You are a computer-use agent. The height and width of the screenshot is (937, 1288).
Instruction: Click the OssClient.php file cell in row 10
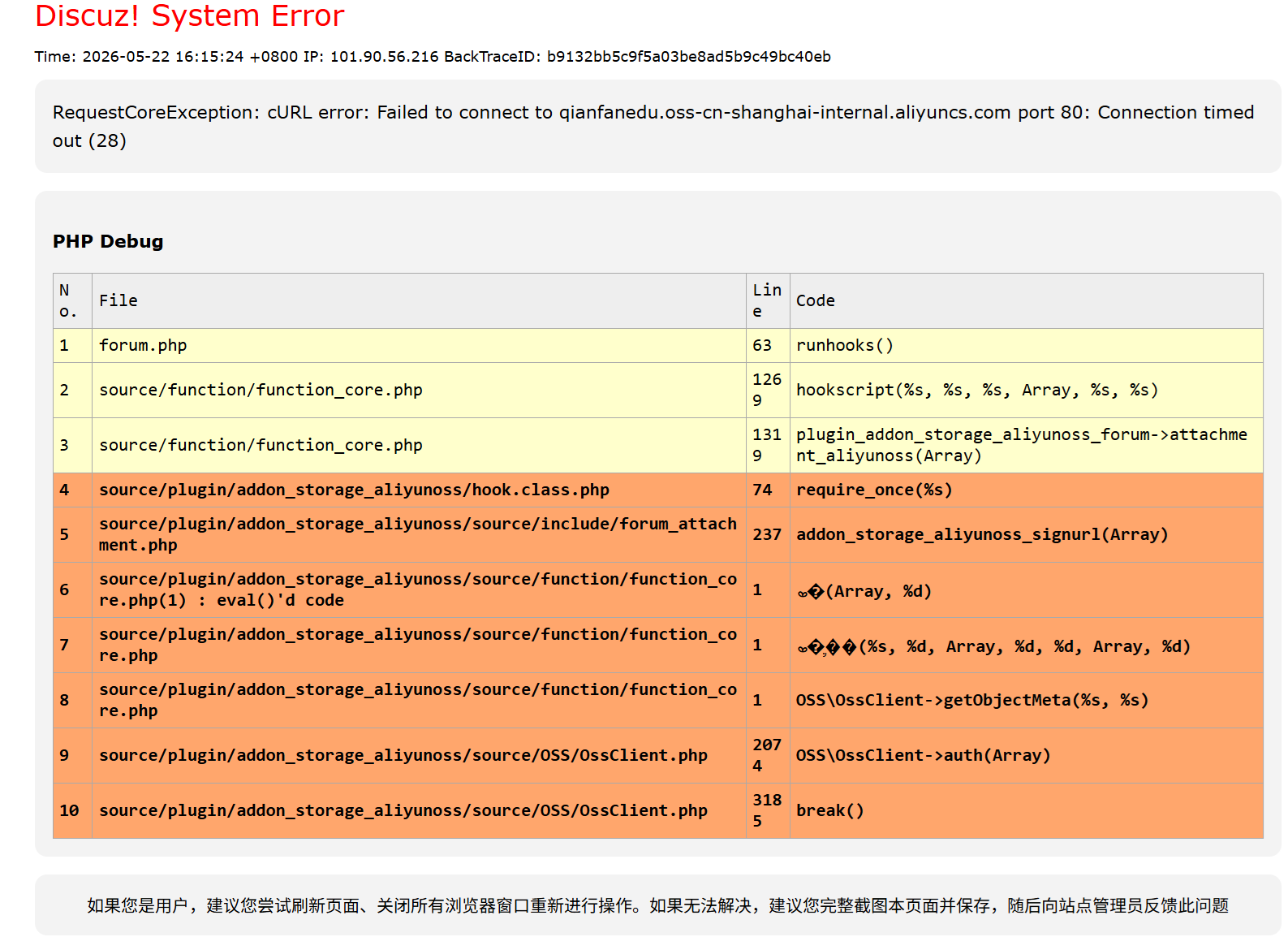click(x=419, y=811)
